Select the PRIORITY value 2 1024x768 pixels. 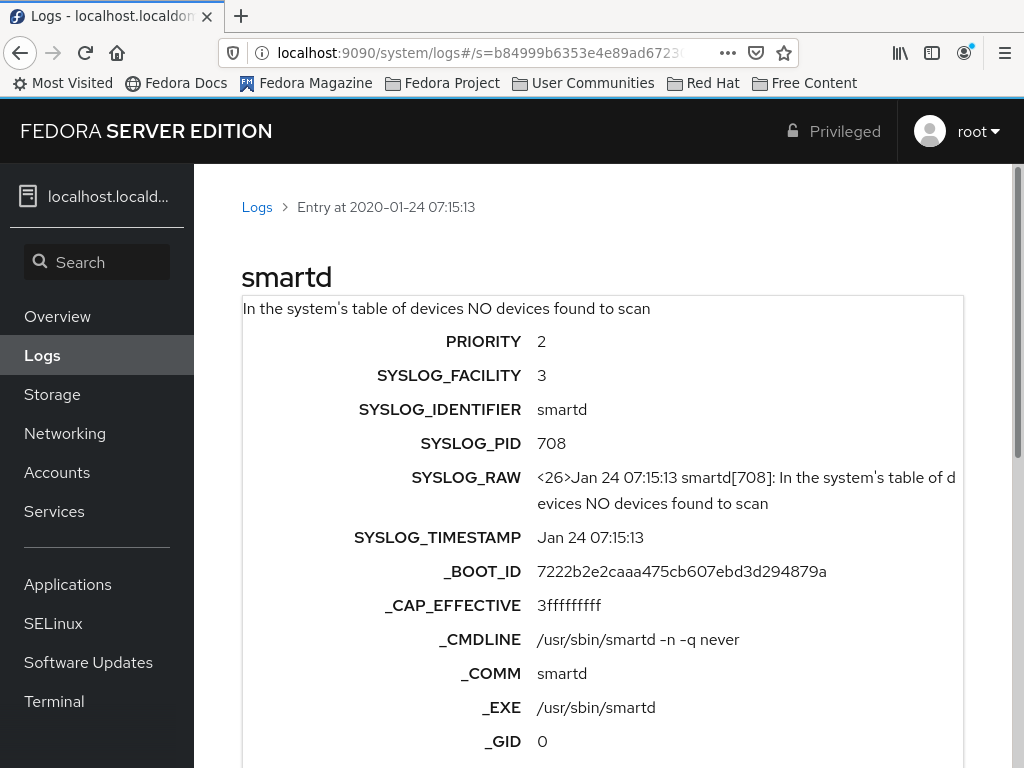(541, 342)
